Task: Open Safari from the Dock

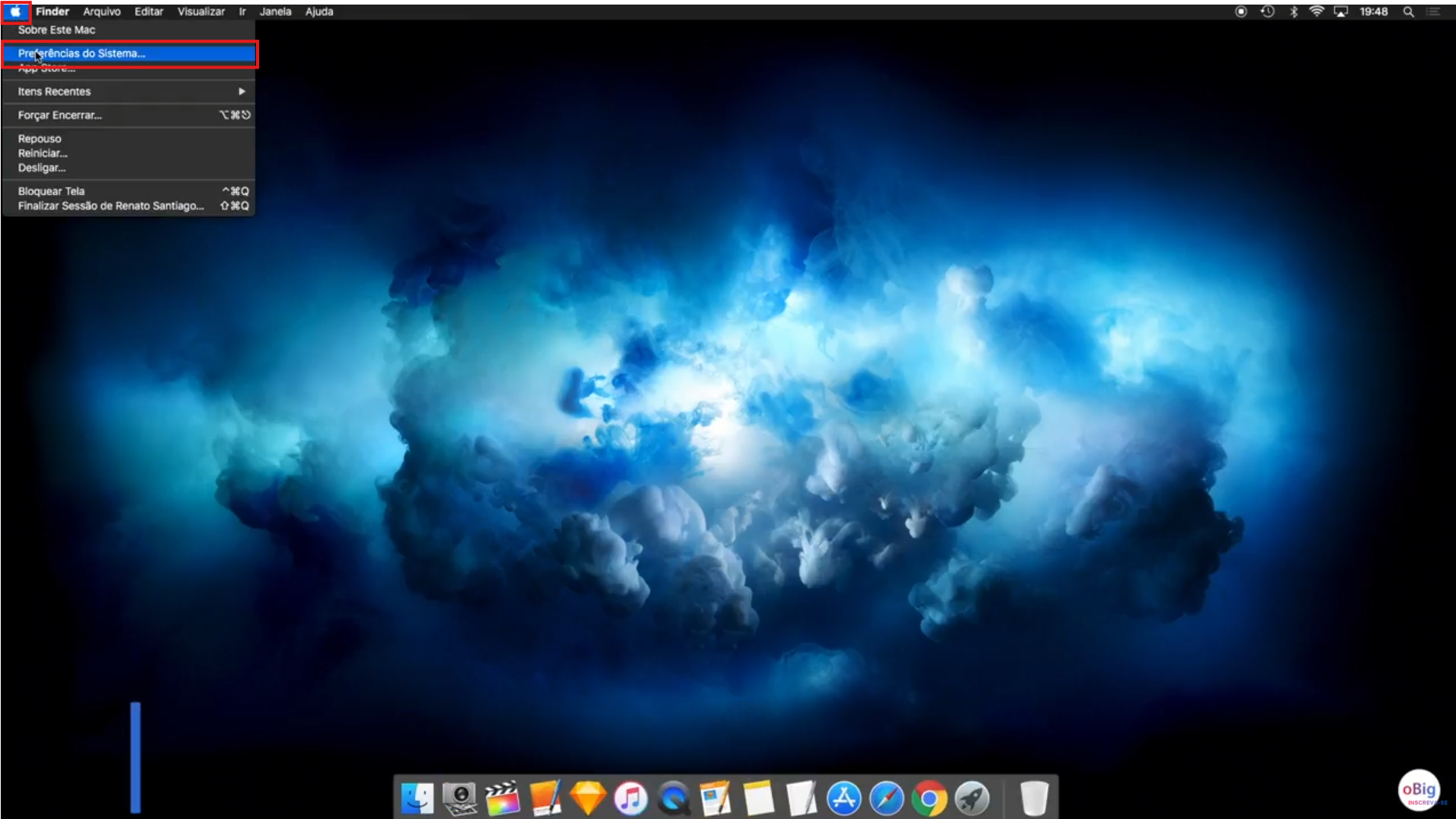Action: click(886, 798)
